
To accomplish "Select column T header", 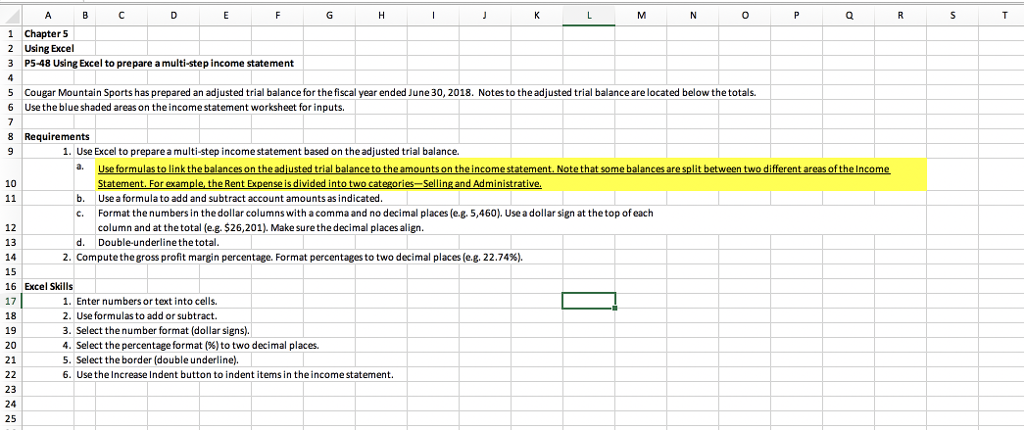I will coord(1000,18).
